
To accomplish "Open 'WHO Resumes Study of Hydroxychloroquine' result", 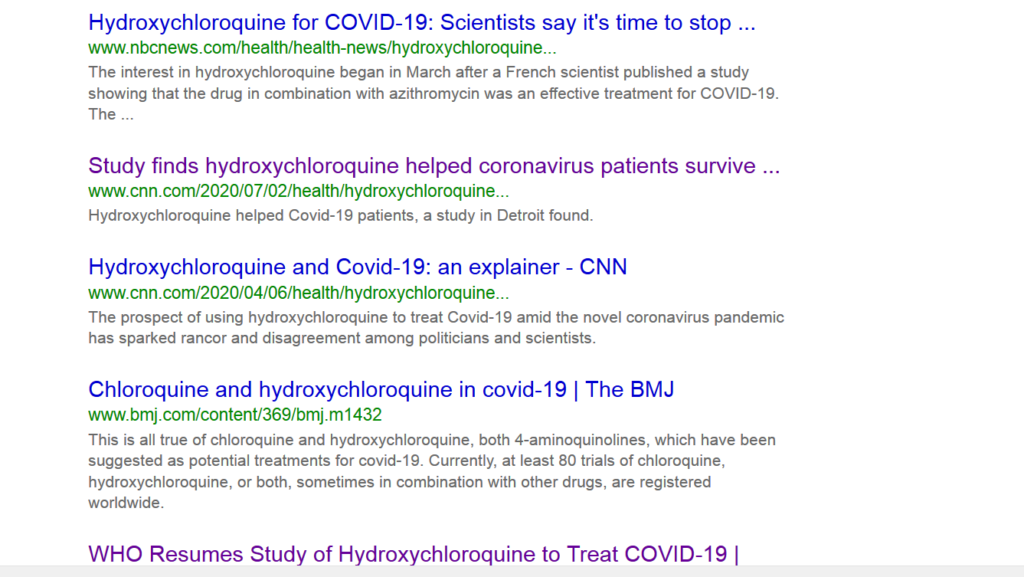I will point(413,554).
